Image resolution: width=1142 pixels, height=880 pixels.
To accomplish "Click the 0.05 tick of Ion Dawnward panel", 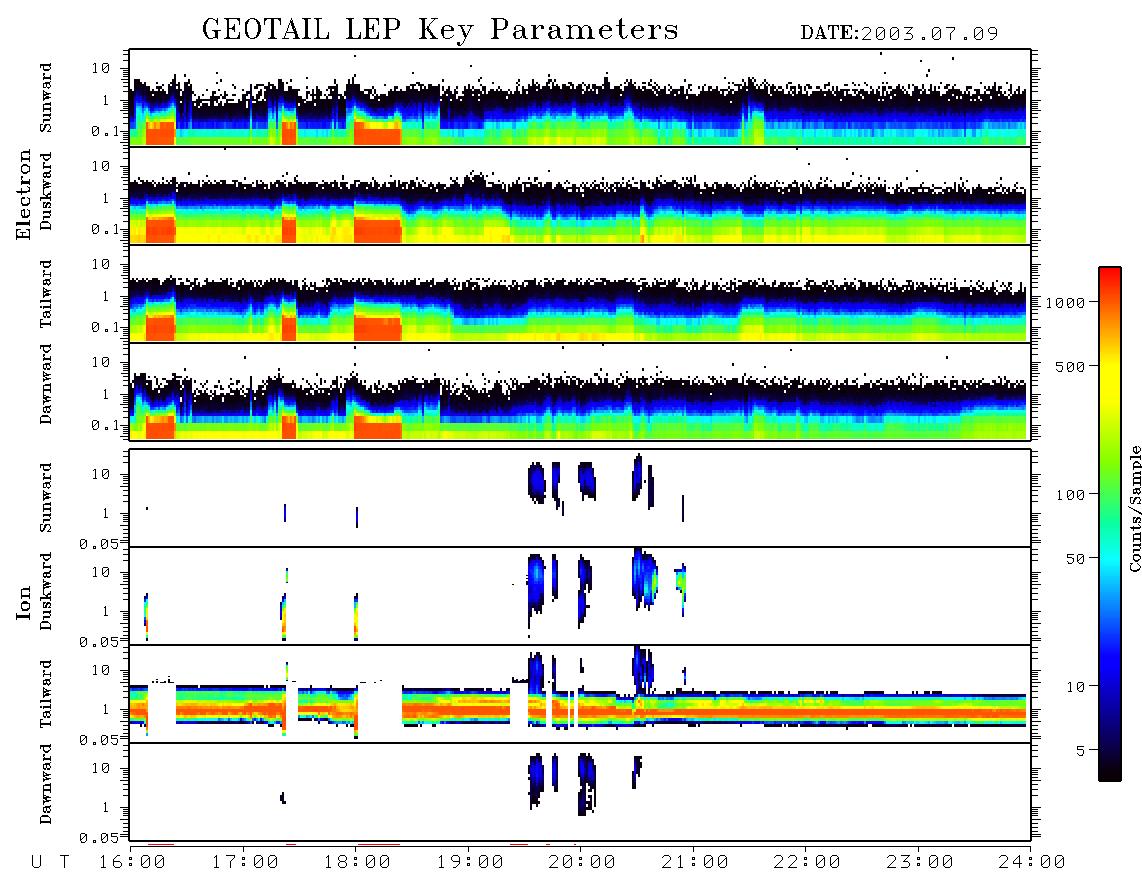I will pyautogui.click(x=98, y=838).
